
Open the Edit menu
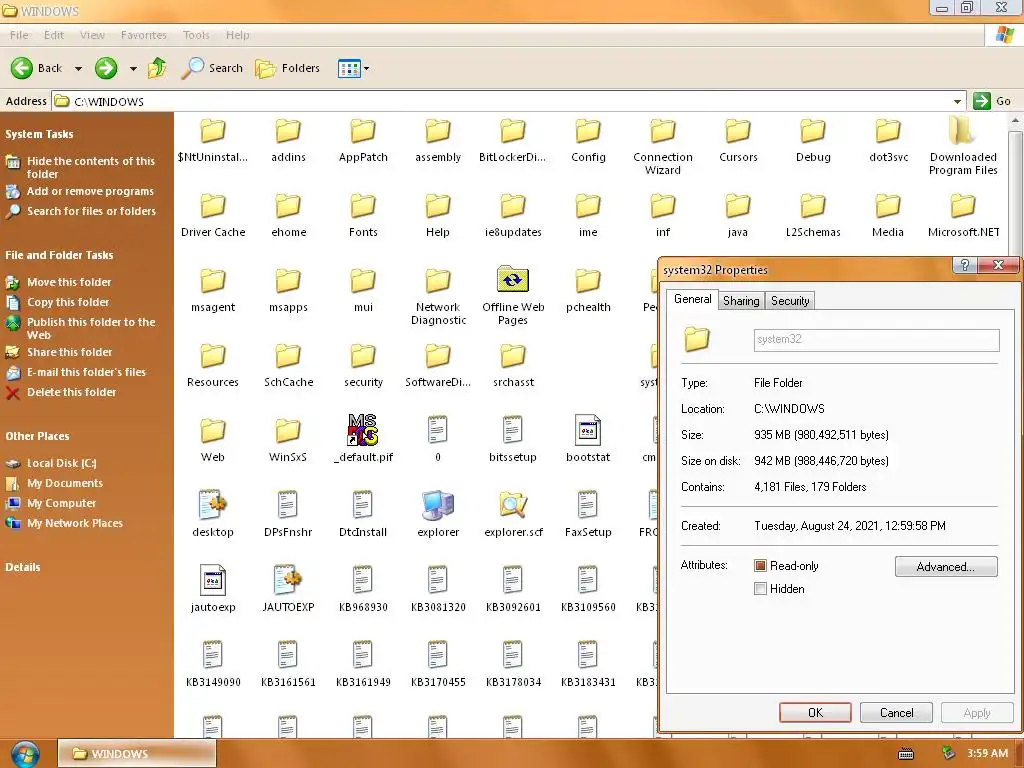pyautogui.click(x=54, y=35)
